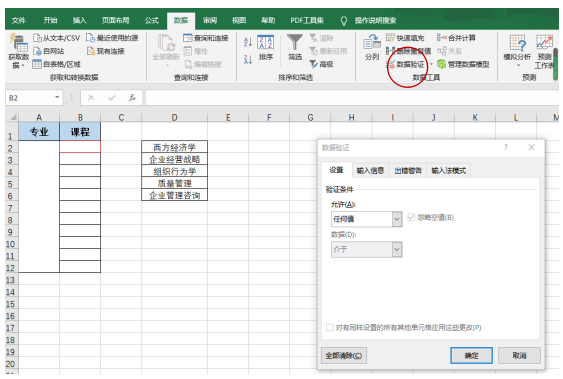
Task: Switch to the 视图 ribbon tab
Action: (x=239, y=20)
